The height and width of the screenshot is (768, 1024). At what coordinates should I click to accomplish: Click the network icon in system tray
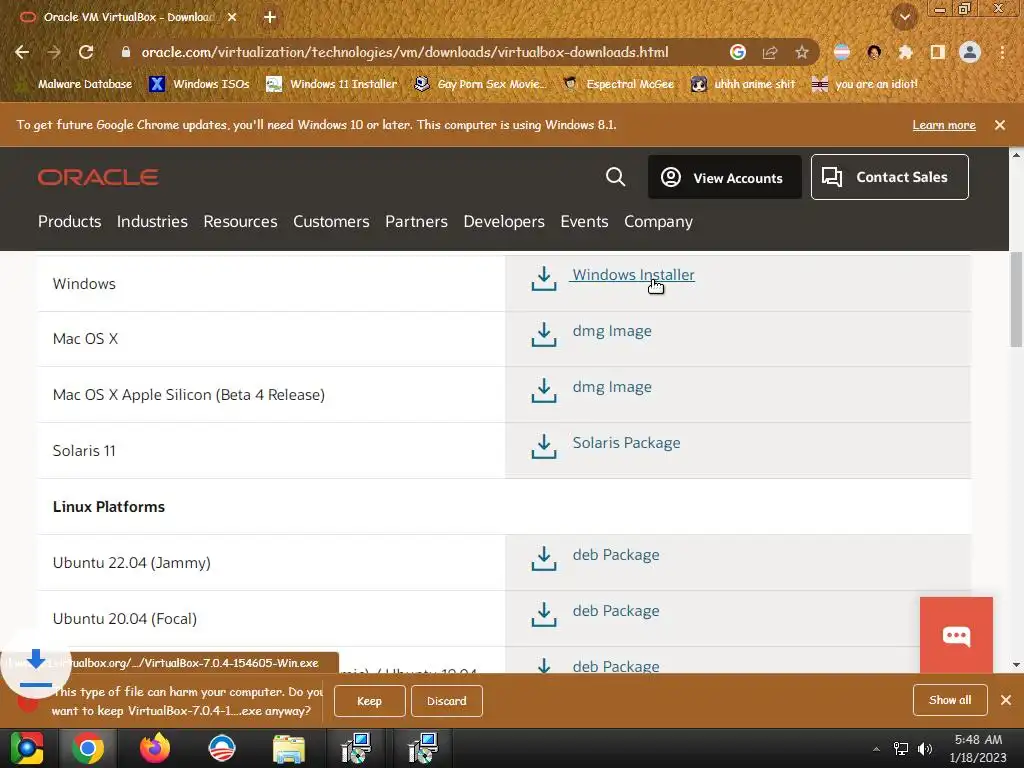click(901, 748)
